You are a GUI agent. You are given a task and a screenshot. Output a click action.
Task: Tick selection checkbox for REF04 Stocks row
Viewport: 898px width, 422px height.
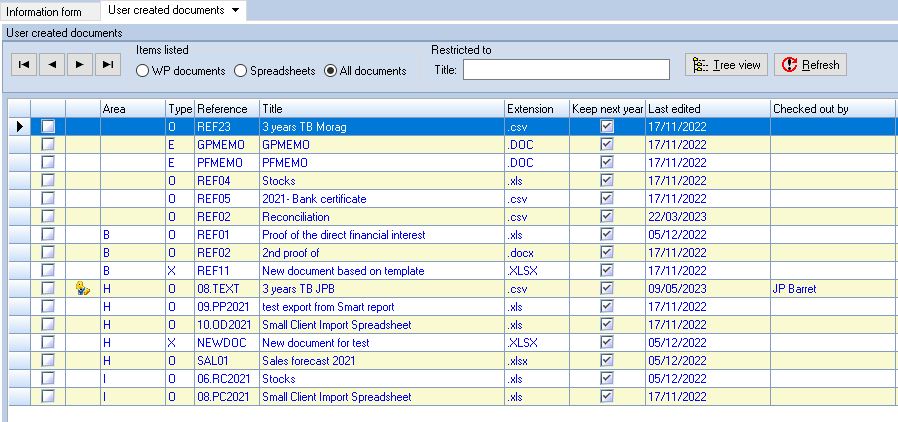48,180
